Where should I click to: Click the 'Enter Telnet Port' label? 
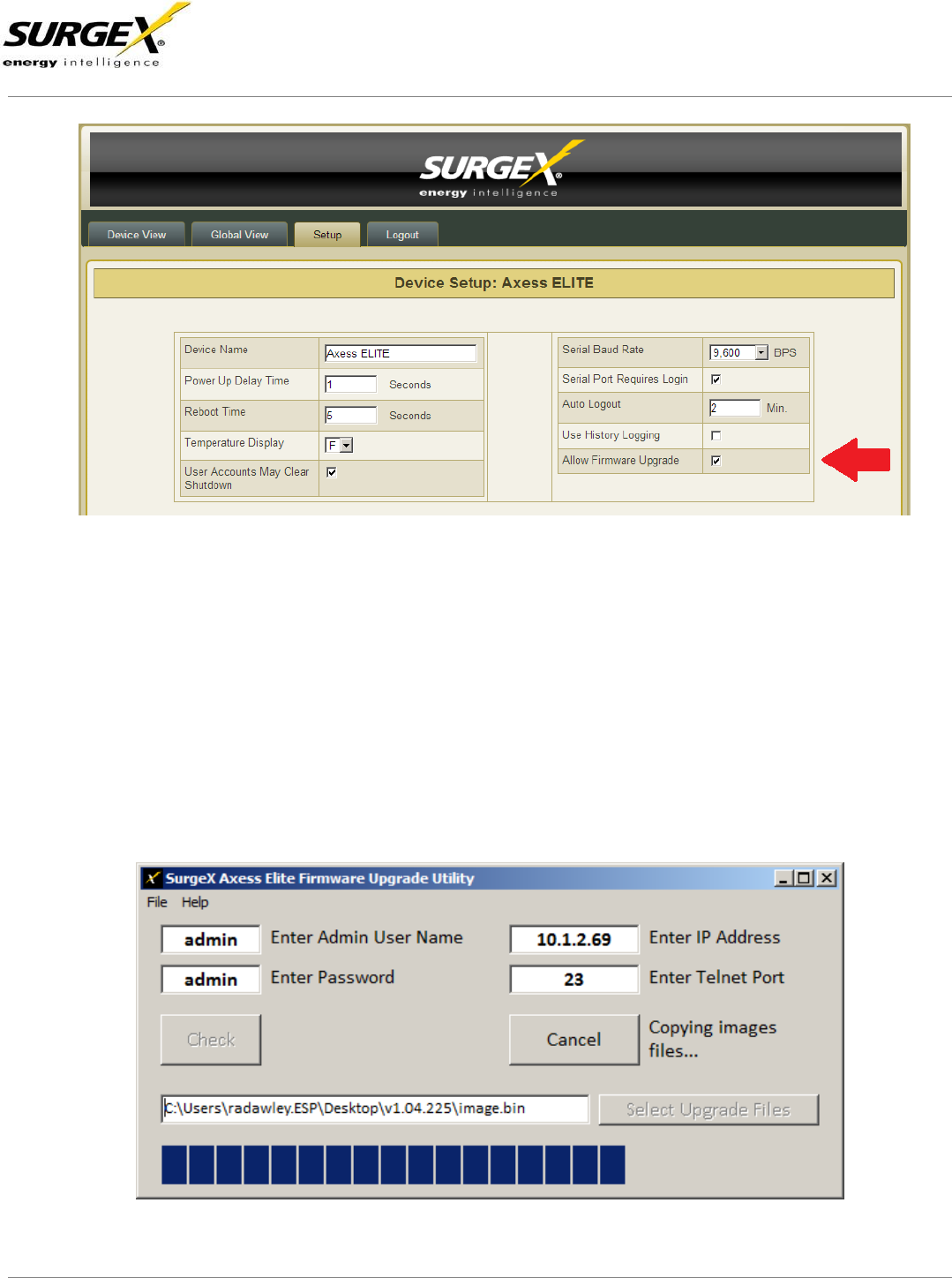click(x=716, y=977)
